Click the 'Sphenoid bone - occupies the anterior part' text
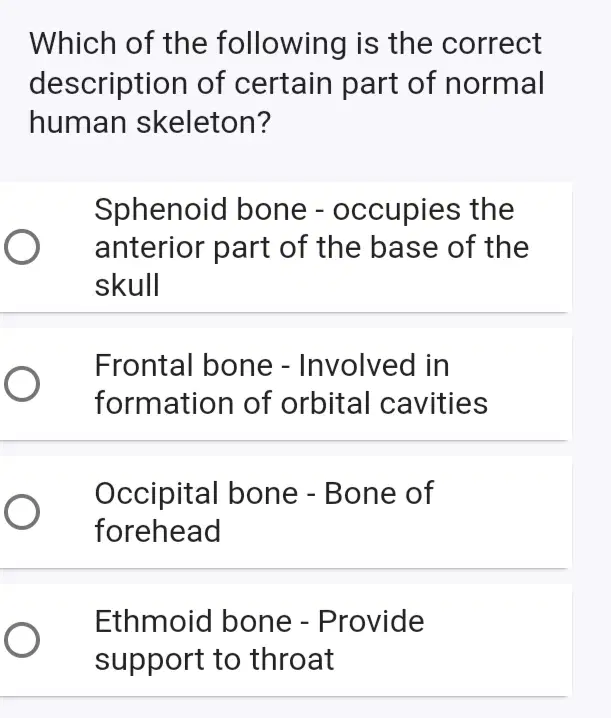This screenshot has width=611, height=718. [312, 247]
